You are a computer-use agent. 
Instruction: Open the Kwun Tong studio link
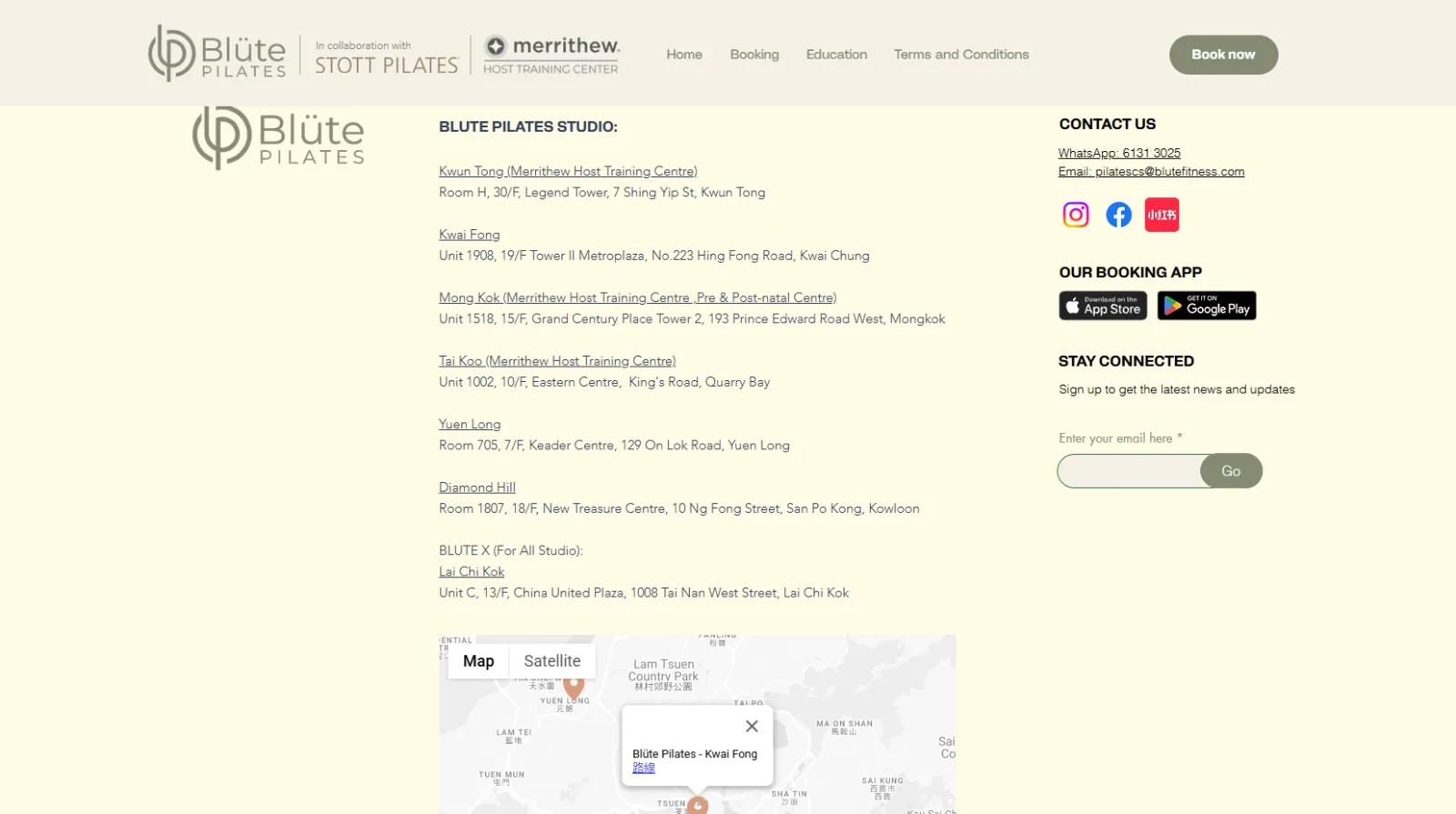pyautogui.click(x=568, y=171)
